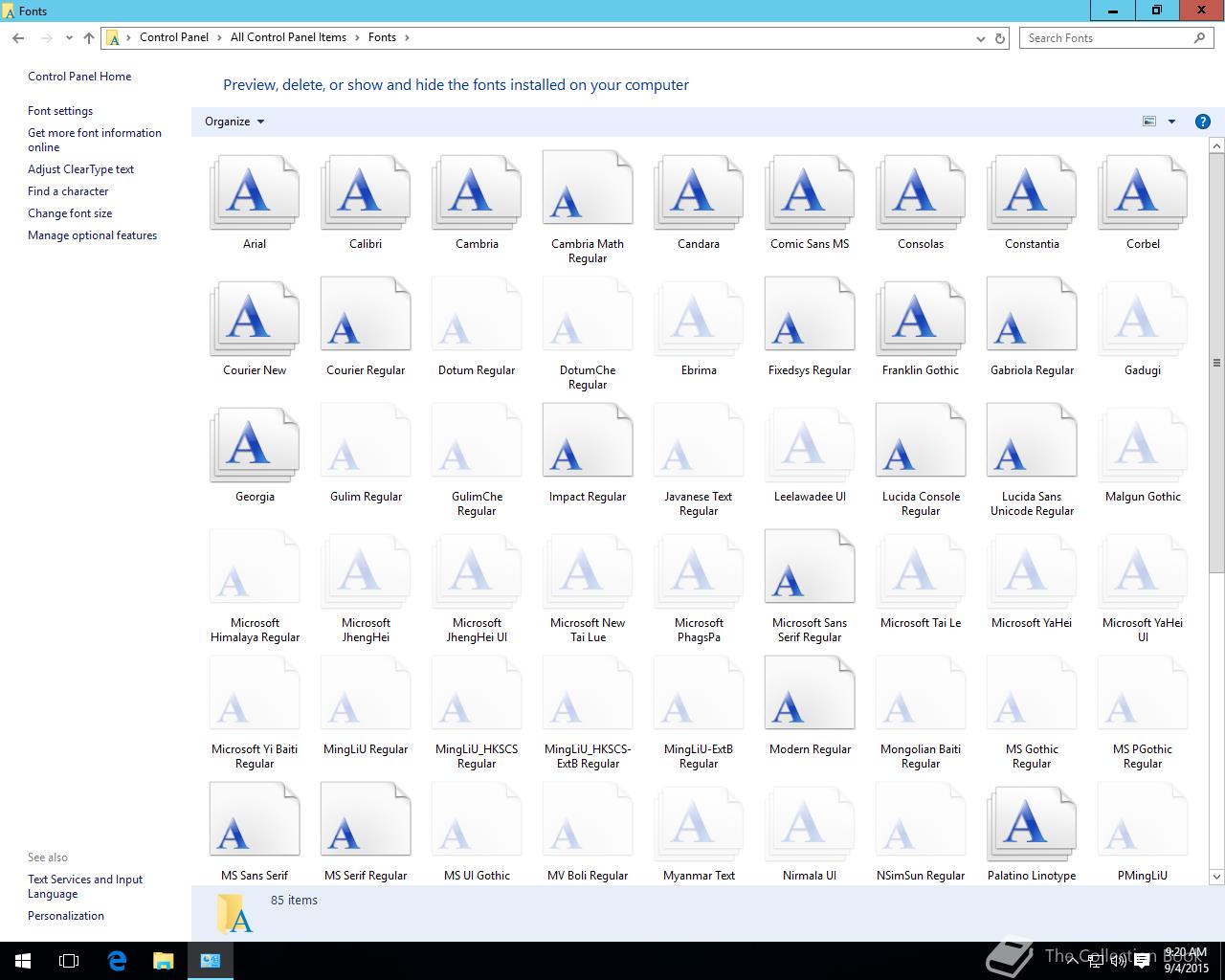Open Text Services and Input Language
The height and width of the screenshot is (980, 1225).
tap(85, 886)
